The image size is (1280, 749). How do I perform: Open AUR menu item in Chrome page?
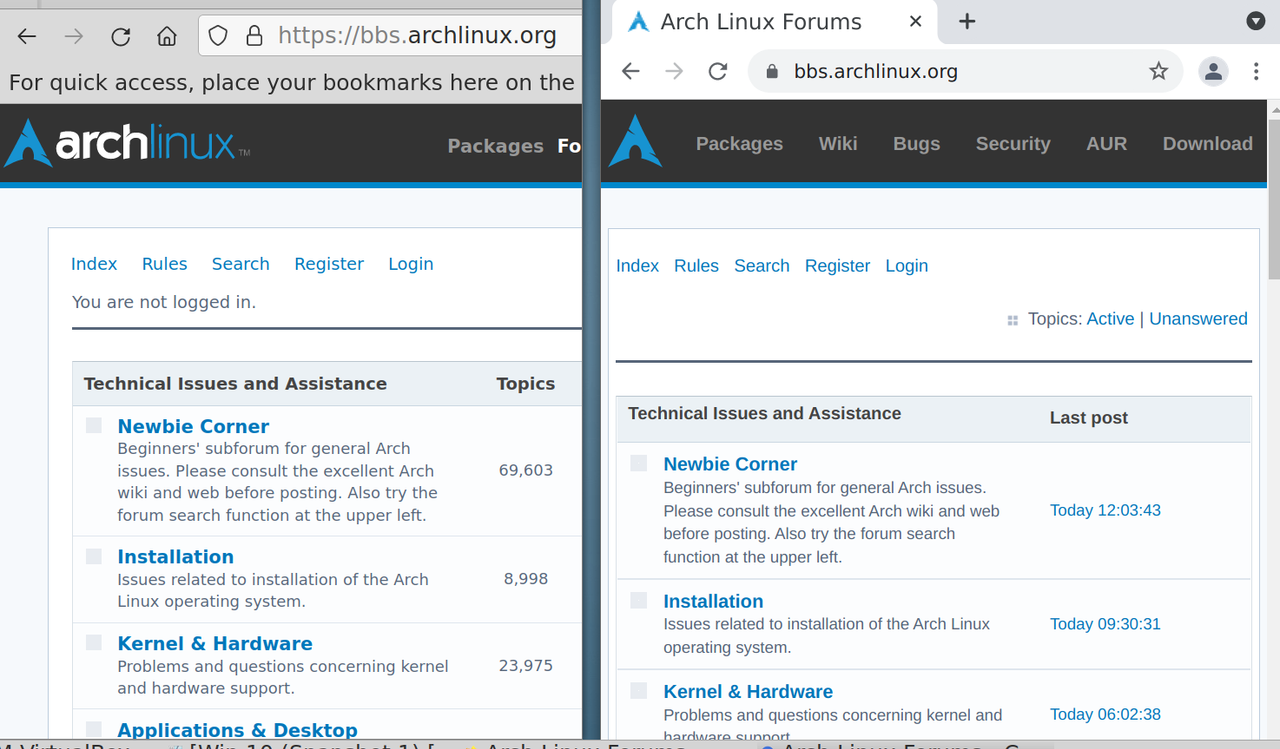pos(1107,144)
